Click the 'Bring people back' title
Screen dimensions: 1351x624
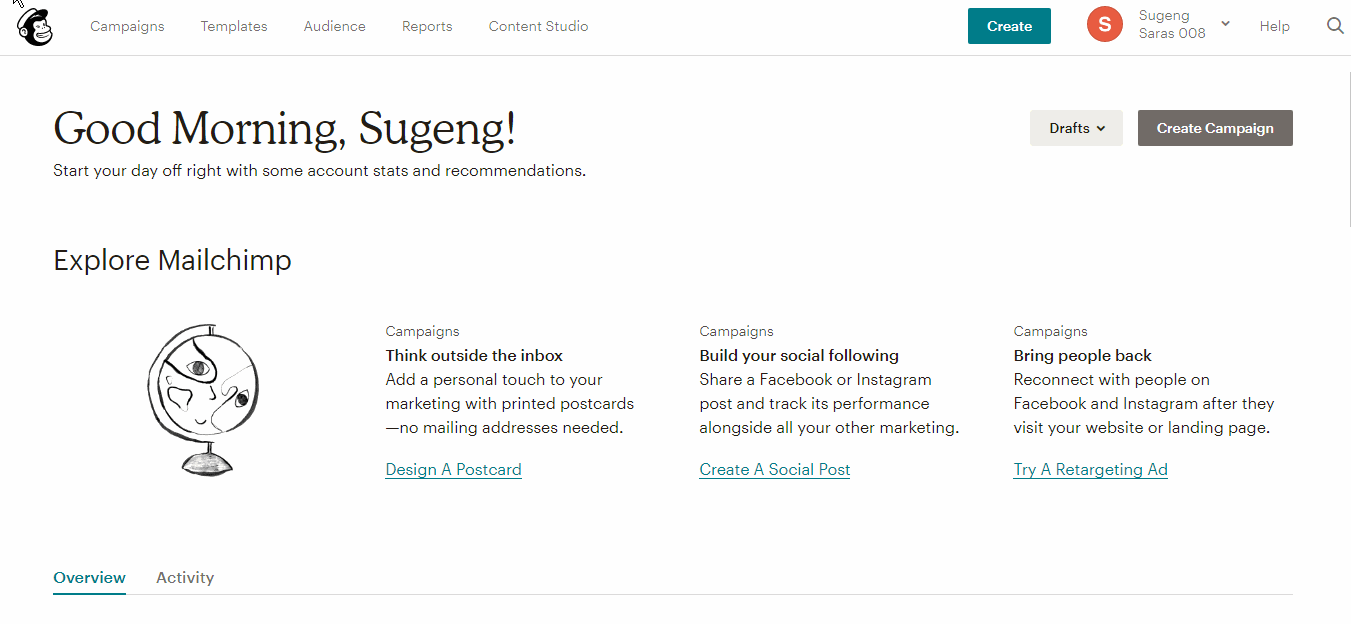click(1082, 356)
